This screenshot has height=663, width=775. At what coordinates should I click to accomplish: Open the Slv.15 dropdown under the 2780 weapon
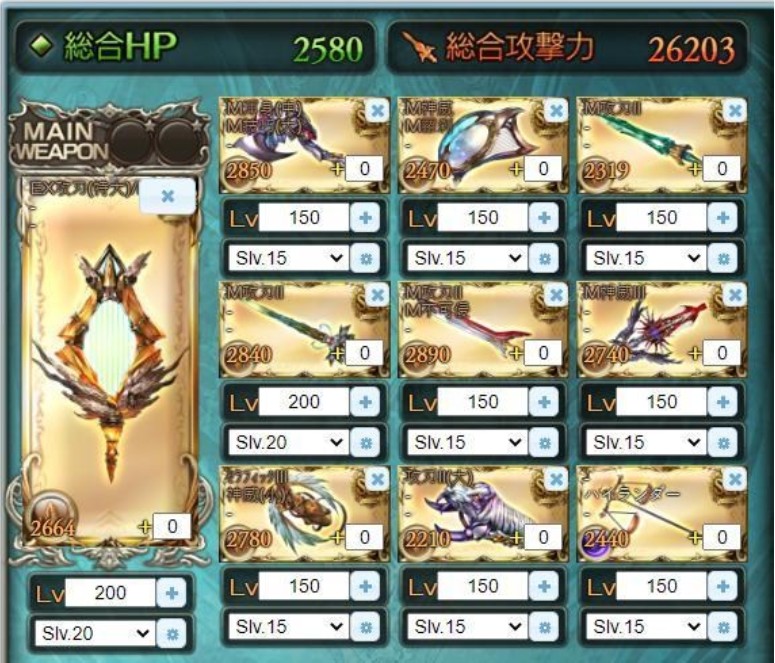(x=288, y=627)
